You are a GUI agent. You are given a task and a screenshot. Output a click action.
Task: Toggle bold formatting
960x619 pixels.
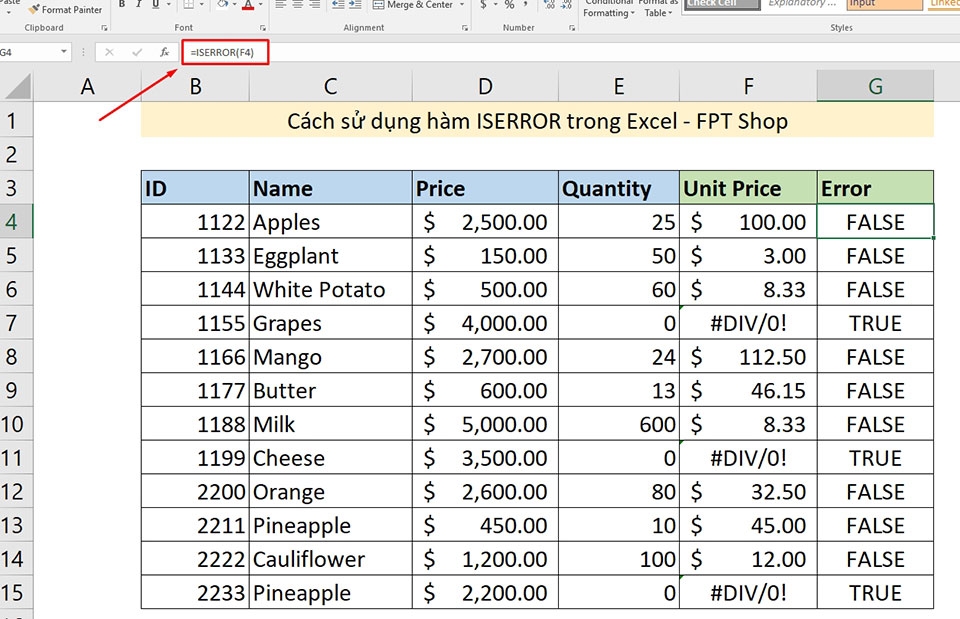(x=122, y=5)
